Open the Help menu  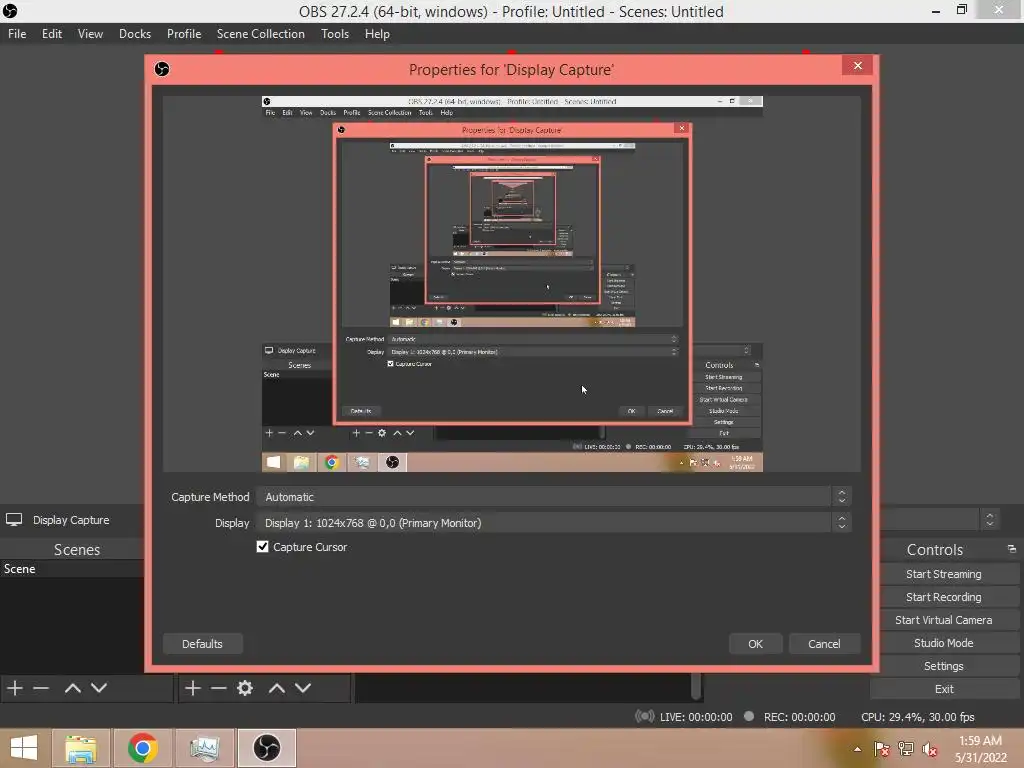(377, 34)
